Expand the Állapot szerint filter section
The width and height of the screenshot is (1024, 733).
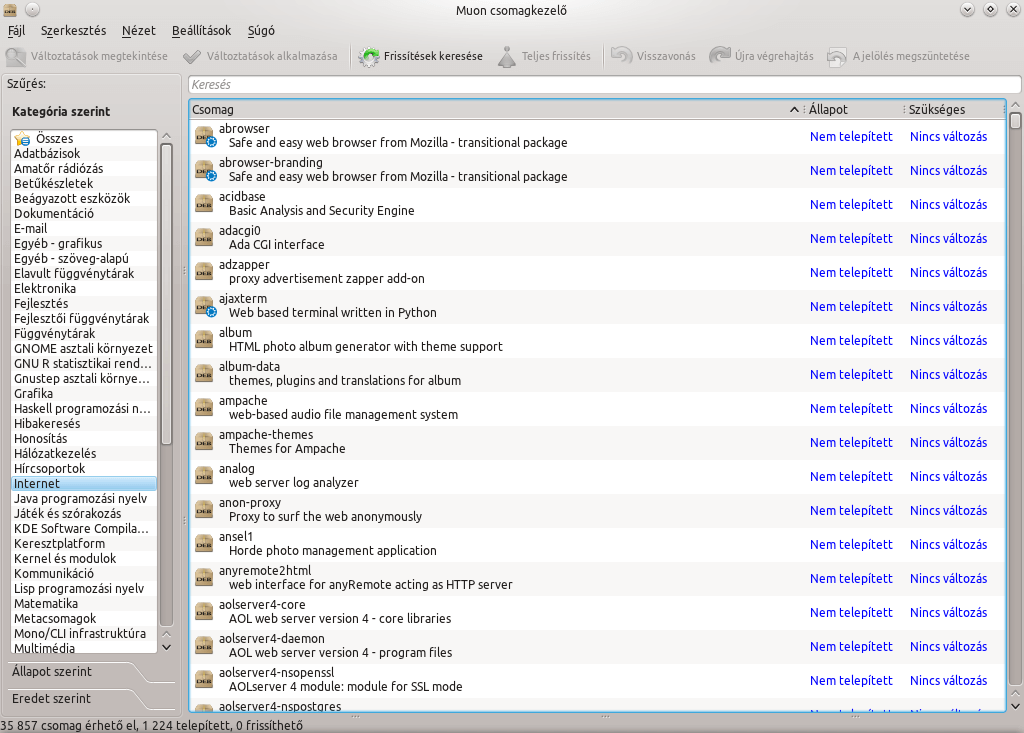pyautogui.click(x=52, y=672)
